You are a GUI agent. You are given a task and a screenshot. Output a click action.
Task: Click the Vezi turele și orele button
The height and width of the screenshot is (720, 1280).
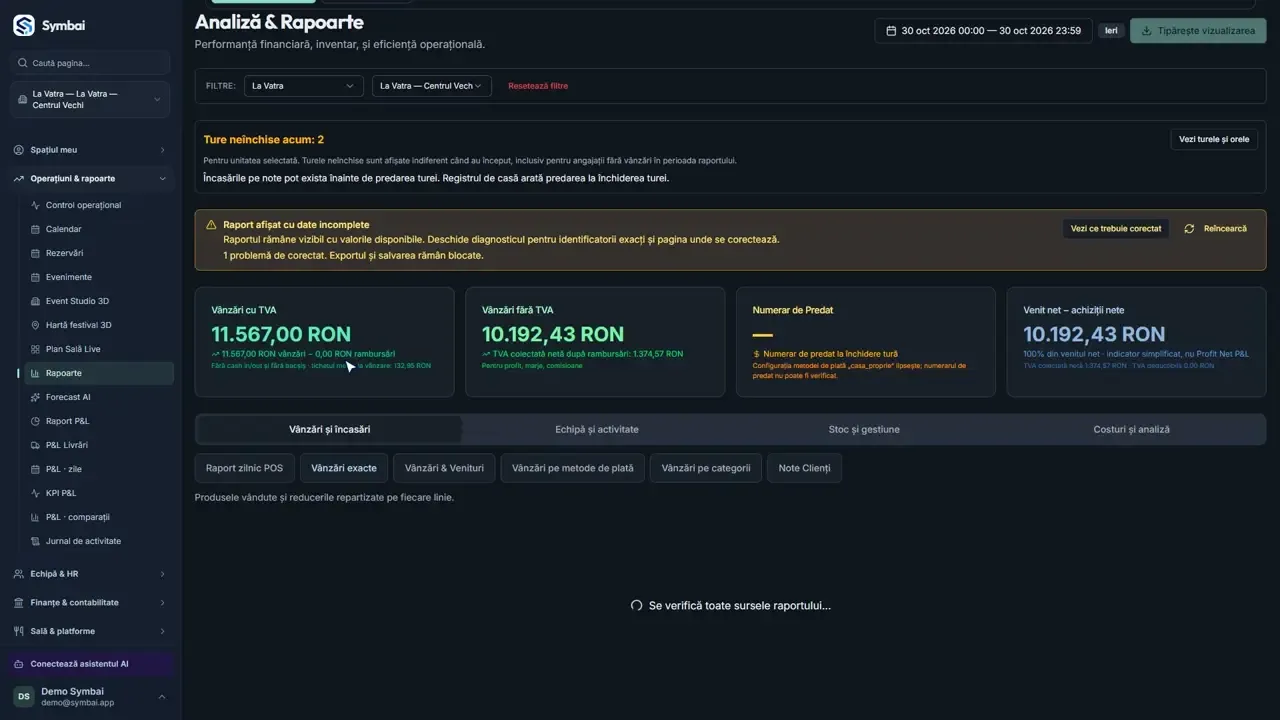point(1214,139)
